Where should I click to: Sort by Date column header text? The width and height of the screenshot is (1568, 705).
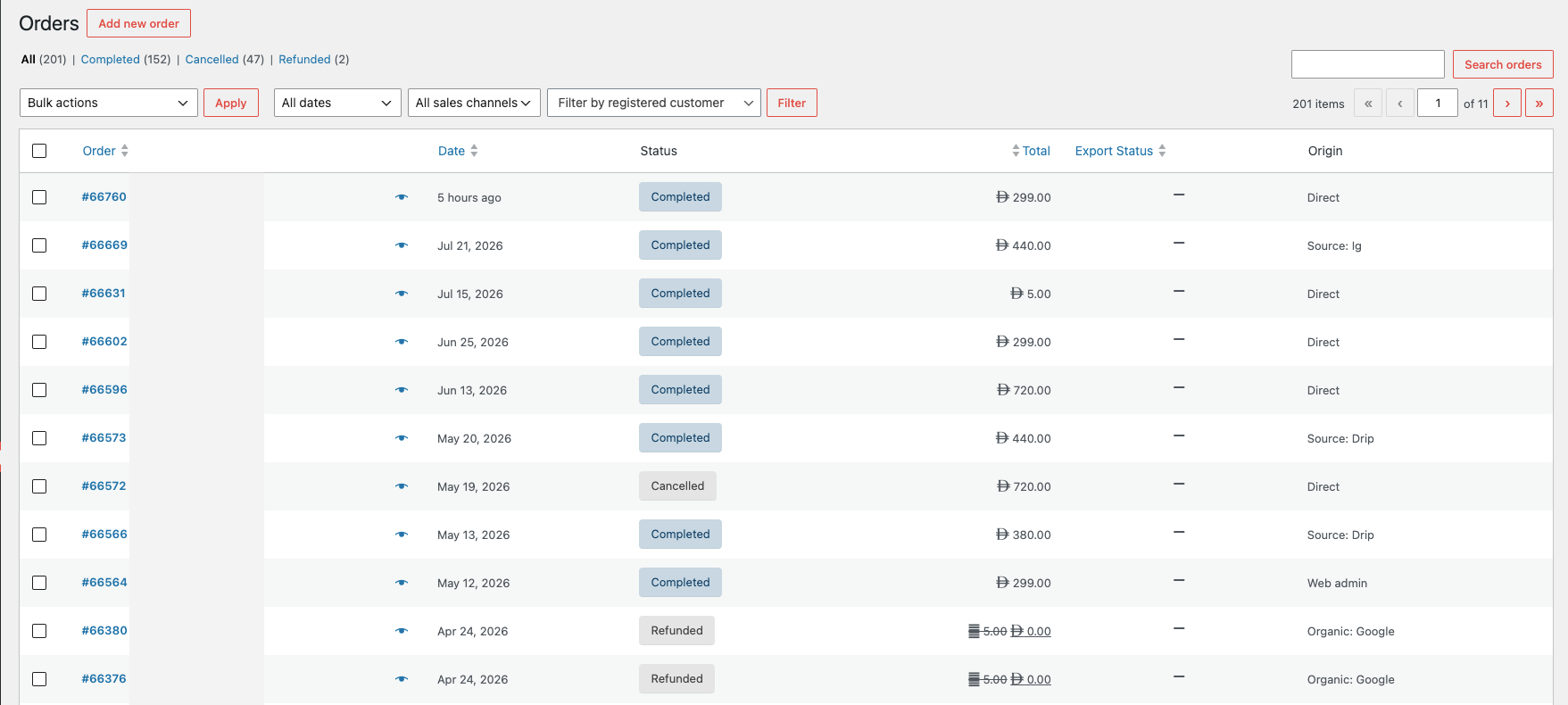[452, 151]
